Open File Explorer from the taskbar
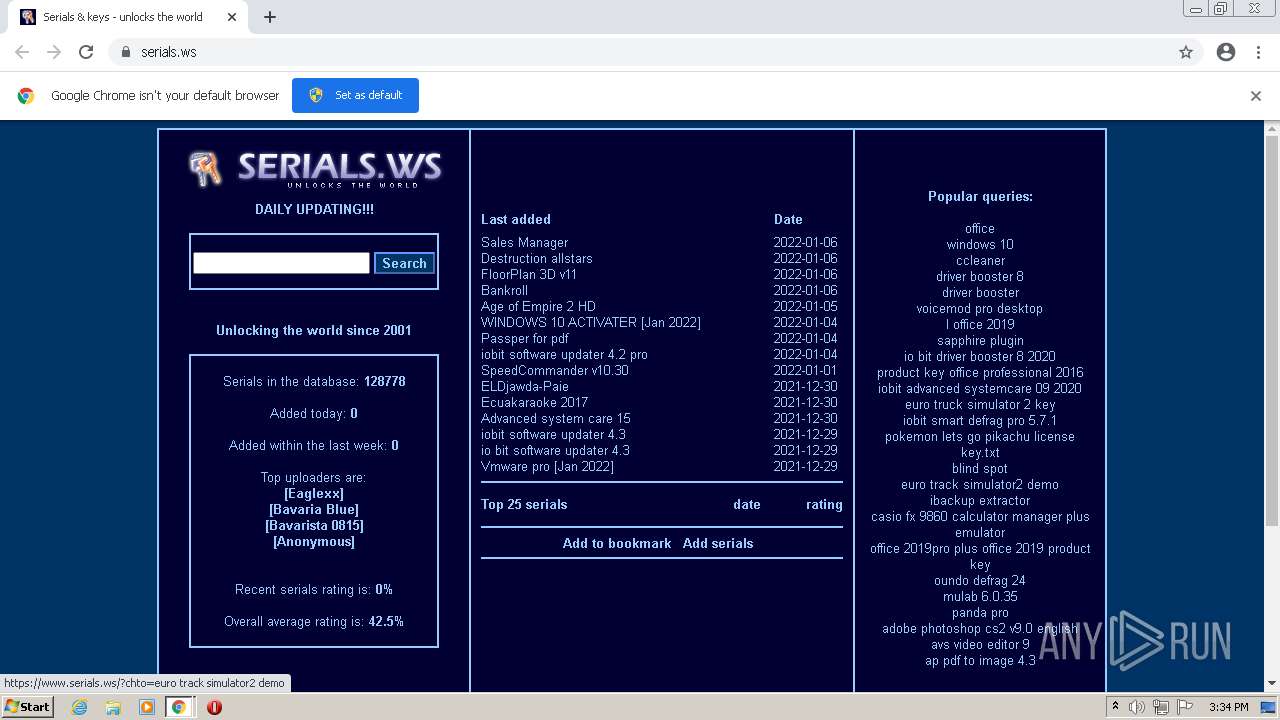The image size is (1280, 720). (x=113, y=707)
